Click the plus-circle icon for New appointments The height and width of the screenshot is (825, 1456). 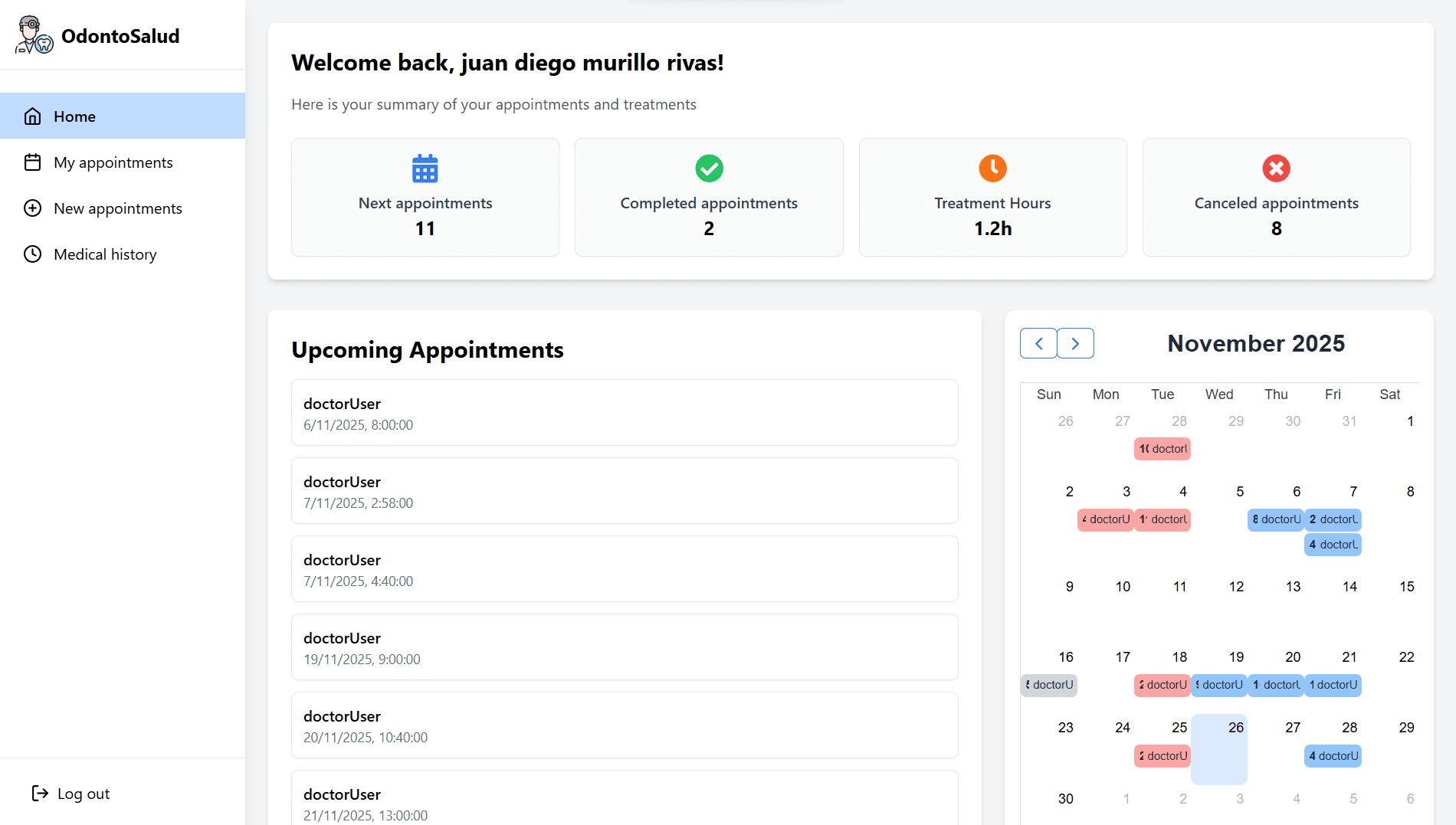[x=32, y=208]
